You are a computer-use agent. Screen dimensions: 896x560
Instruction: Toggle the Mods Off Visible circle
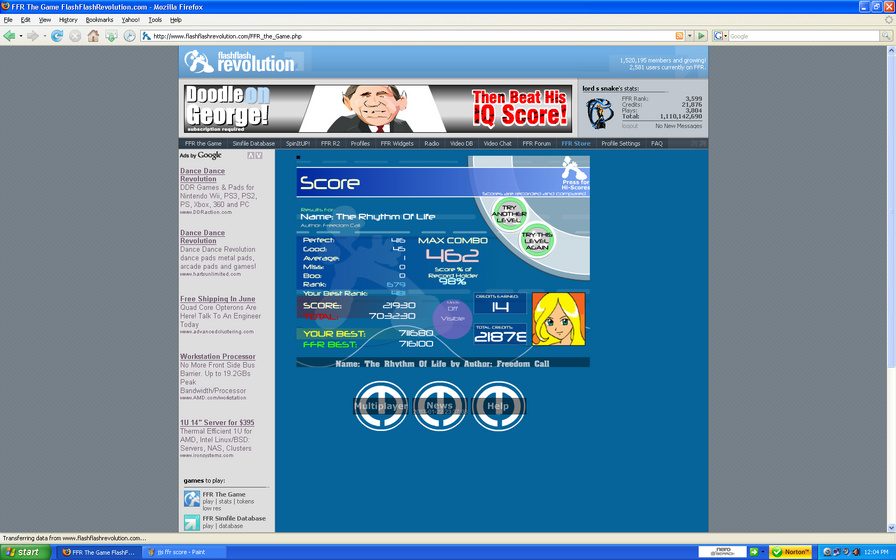tap(453, 318)
